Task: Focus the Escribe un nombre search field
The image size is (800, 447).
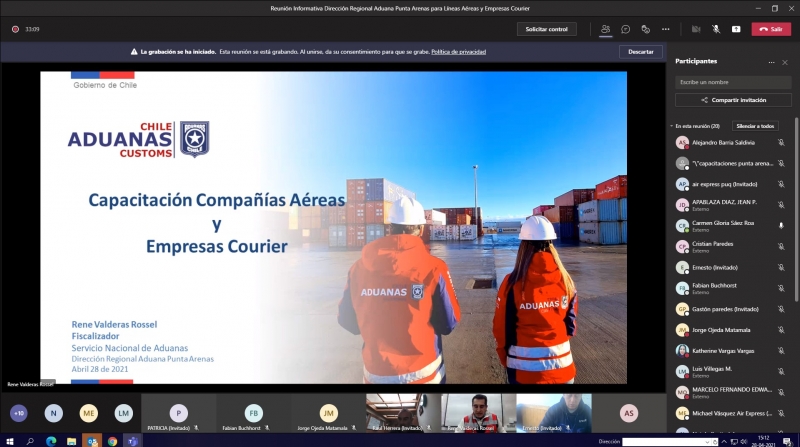Action: point(733,82)
